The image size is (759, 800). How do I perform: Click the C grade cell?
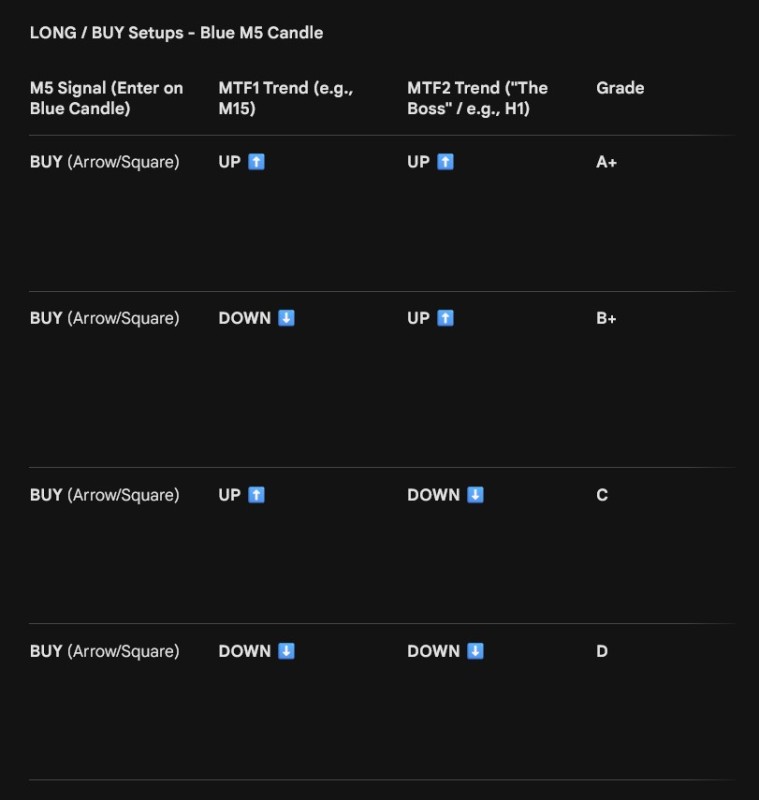click(x=602, y=495)
